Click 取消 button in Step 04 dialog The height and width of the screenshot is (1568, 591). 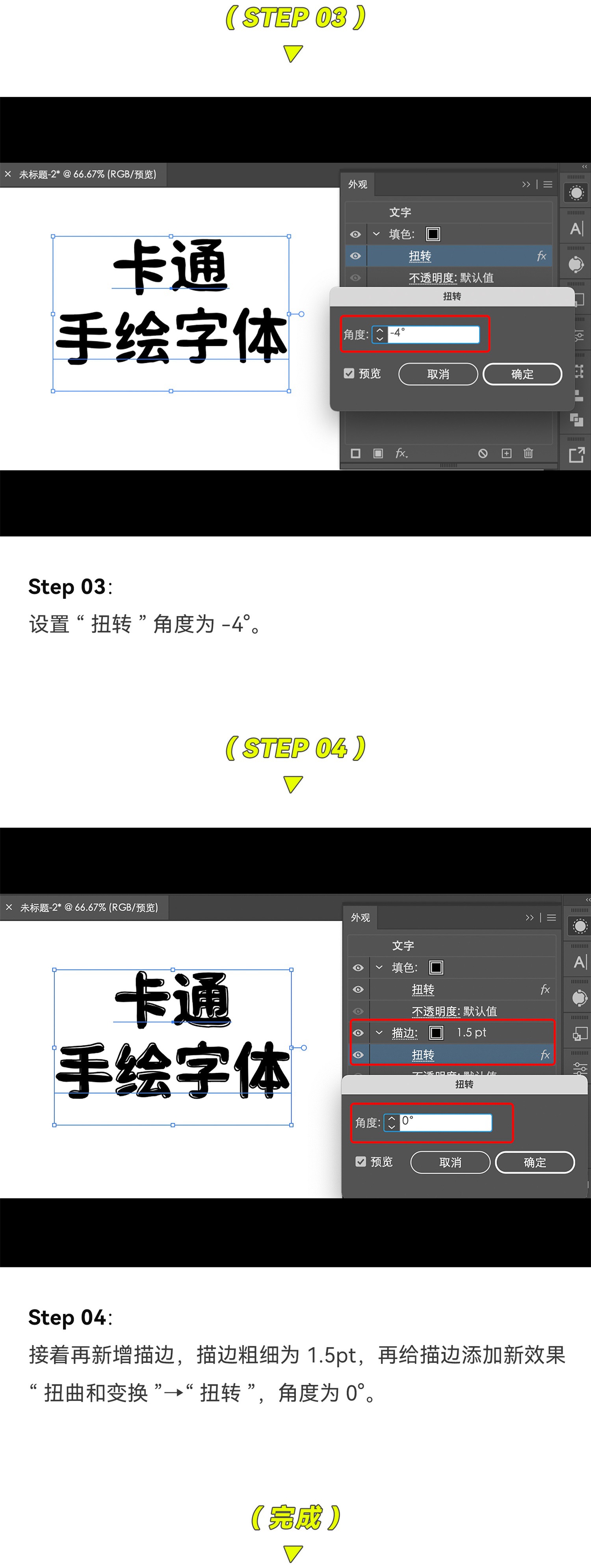pos(450,1163)
